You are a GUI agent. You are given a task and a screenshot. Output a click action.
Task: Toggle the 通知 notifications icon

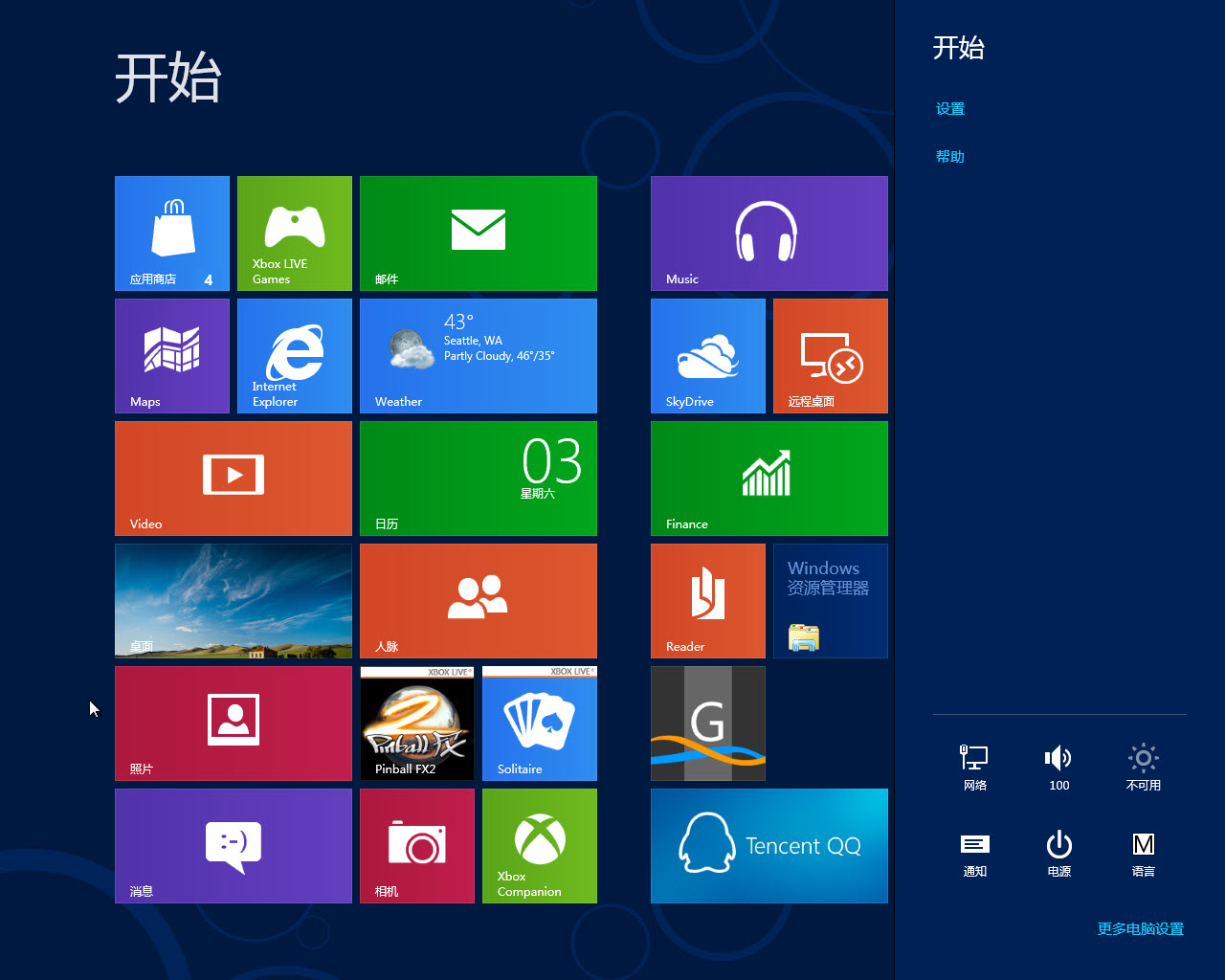(974, 854)
